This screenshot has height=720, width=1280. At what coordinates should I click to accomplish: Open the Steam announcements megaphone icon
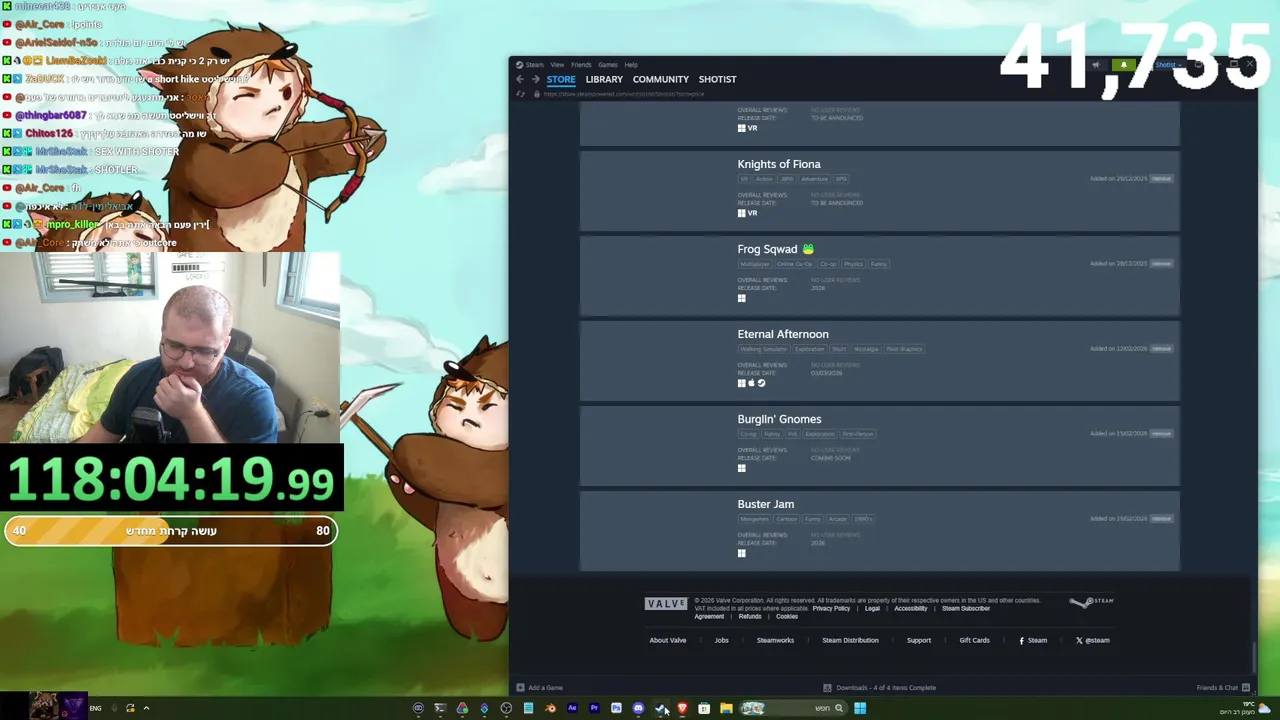[1096, 65]
